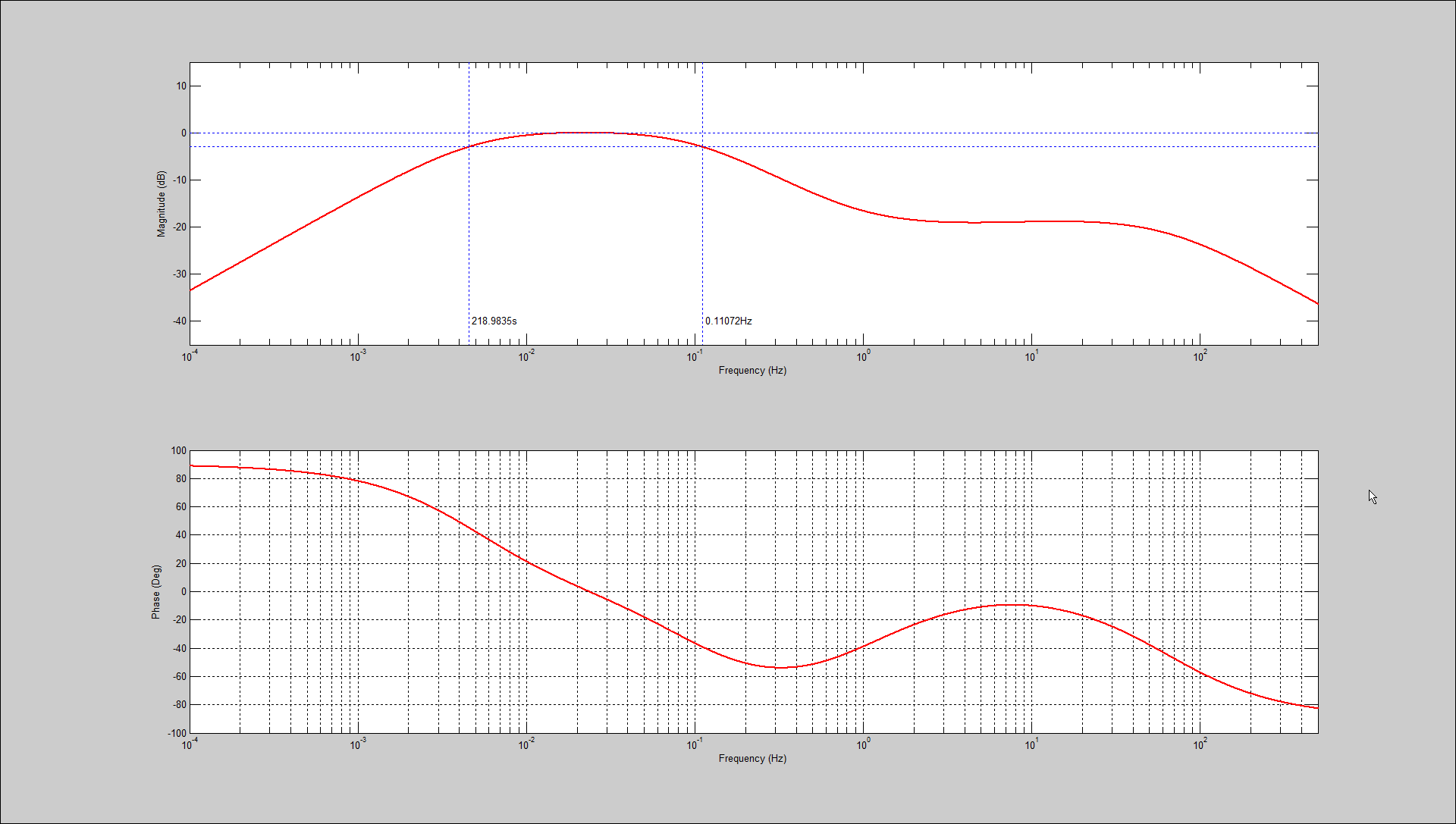Image resolution: width=1456 pixels, height=824 pixels.
Task: Click the -10 tick label on magnitude y-axis
Action: (180, 180)
